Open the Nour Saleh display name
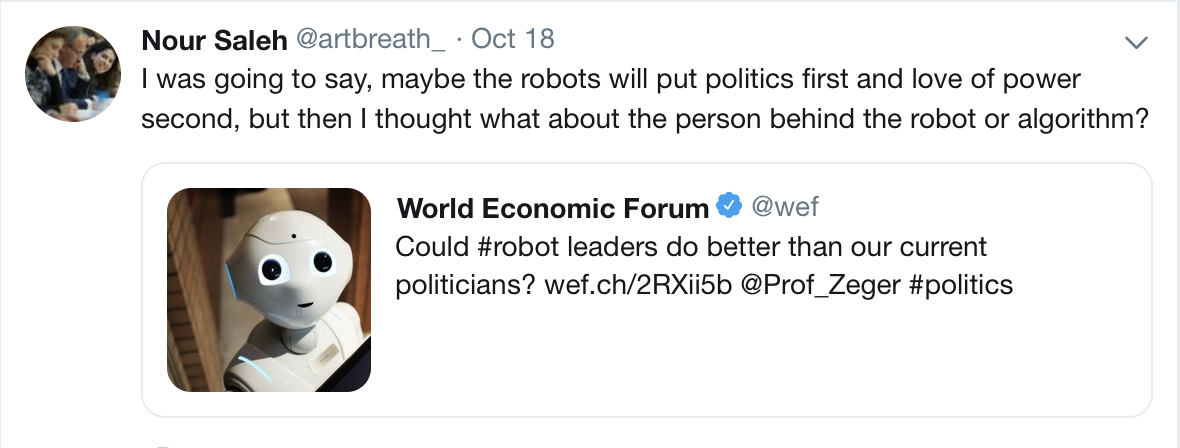 (x=211, y=39)
